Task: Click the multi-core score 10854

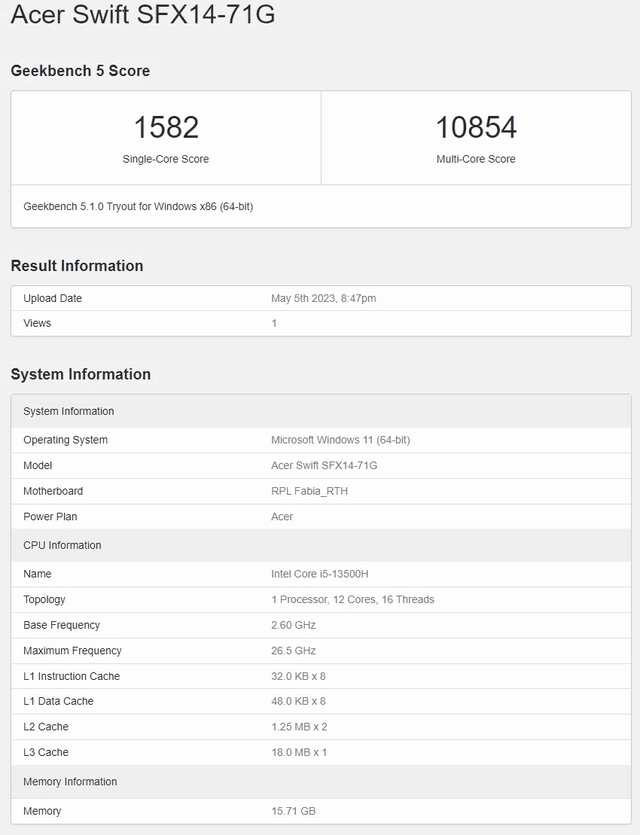Action: point(476,127)
